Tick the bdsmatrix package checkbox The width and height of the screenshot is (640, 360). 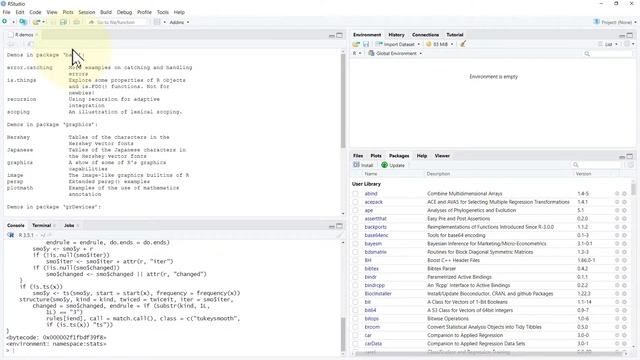pyautogui.click(x=356, y=252)
